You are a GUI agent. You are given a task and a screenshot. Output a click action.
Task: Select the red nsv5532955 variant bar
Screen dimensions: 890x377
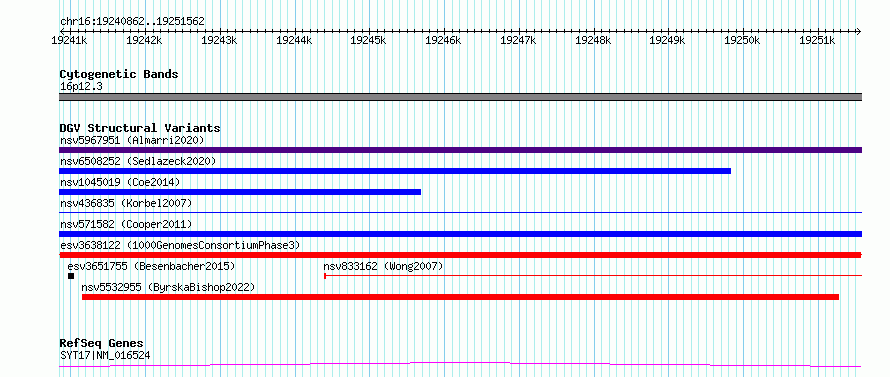click(460, 297)
